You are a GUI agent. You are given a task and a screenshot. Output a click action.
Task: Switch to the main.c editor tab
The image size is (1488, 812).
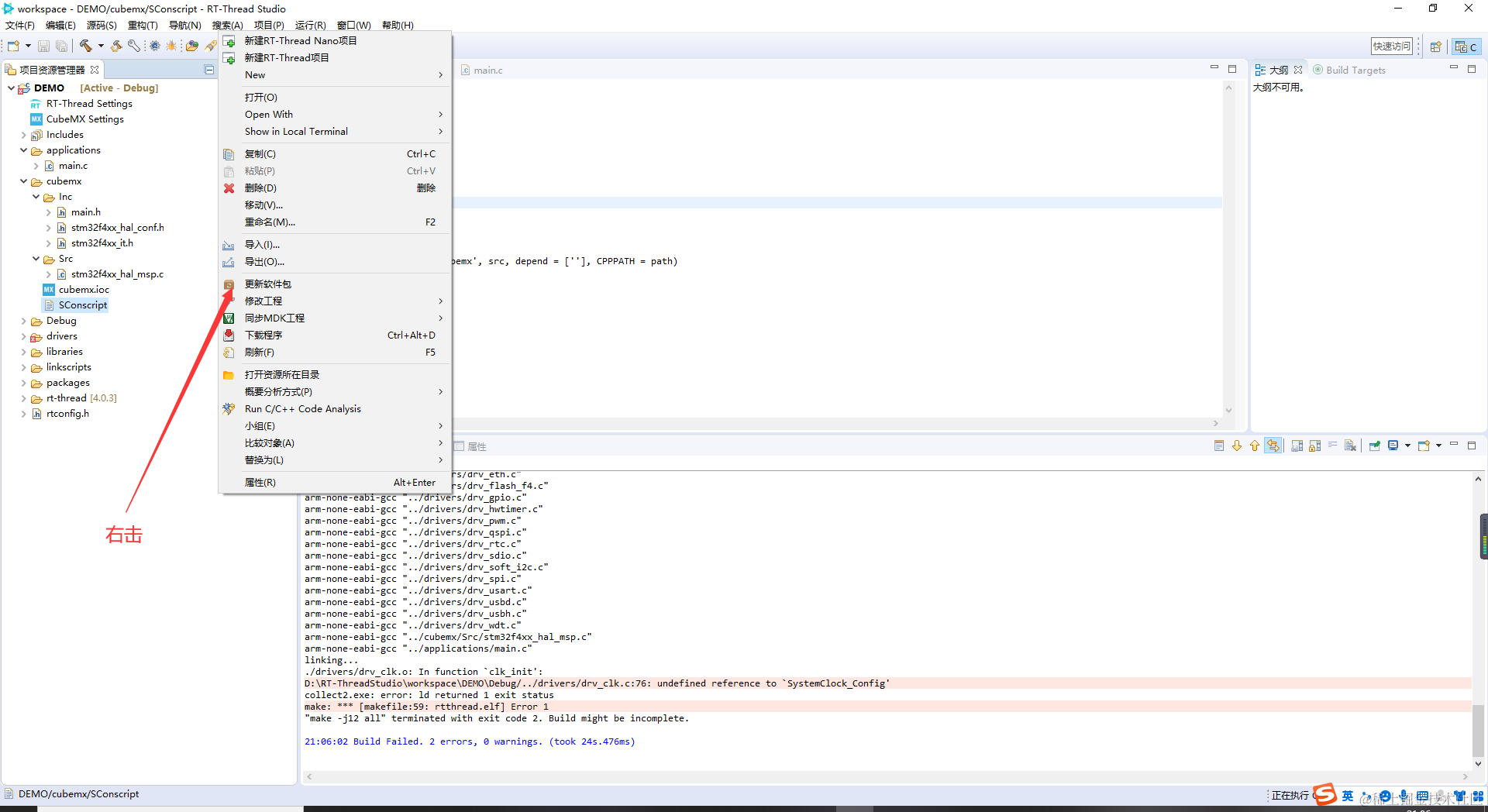tap(481, 70)
